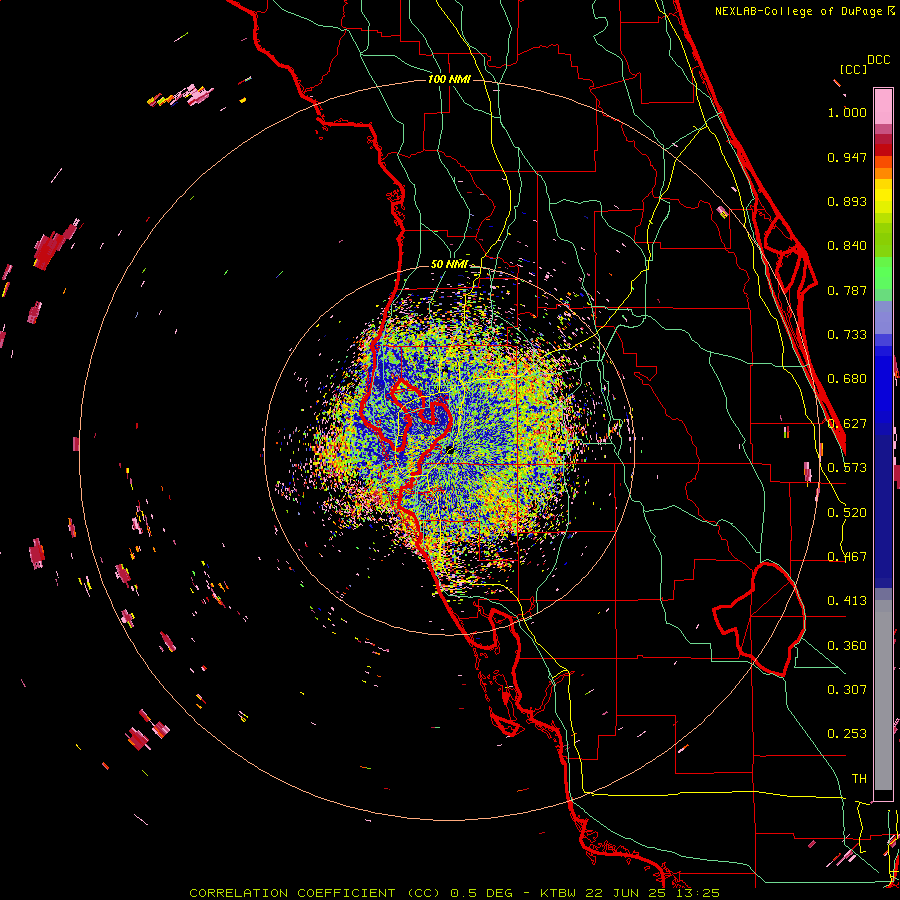
Task: Click the 0.413 scale value
Action: 847,601
